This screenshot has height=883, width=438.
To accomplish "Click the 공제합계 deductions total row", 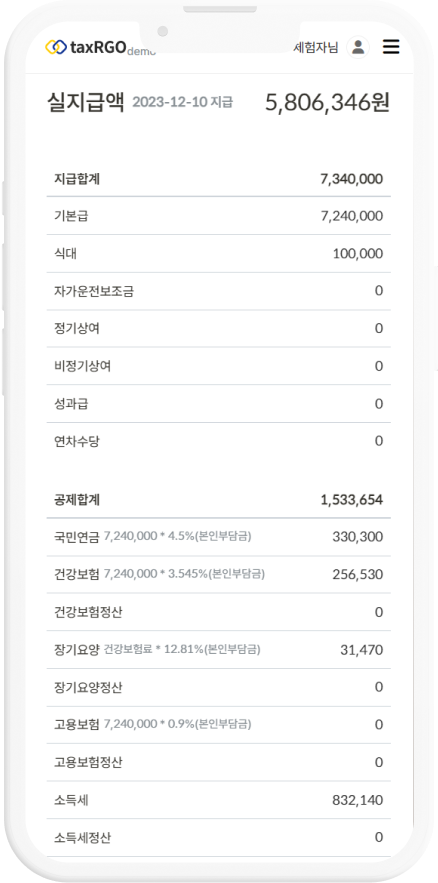I will [x=218, y=500].
